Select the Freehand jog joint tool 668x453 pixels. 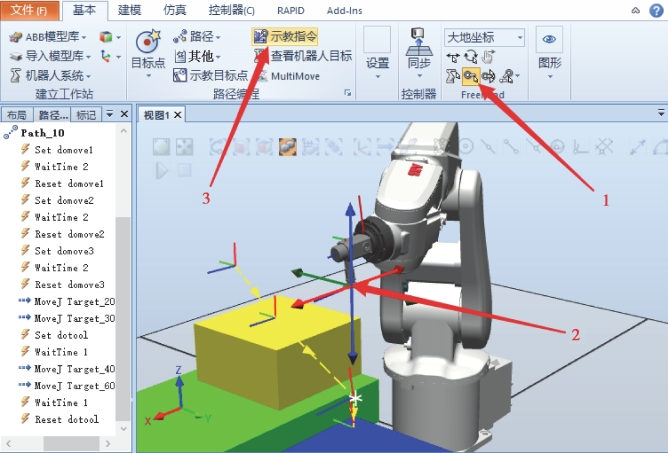click(x=452, y=76)
